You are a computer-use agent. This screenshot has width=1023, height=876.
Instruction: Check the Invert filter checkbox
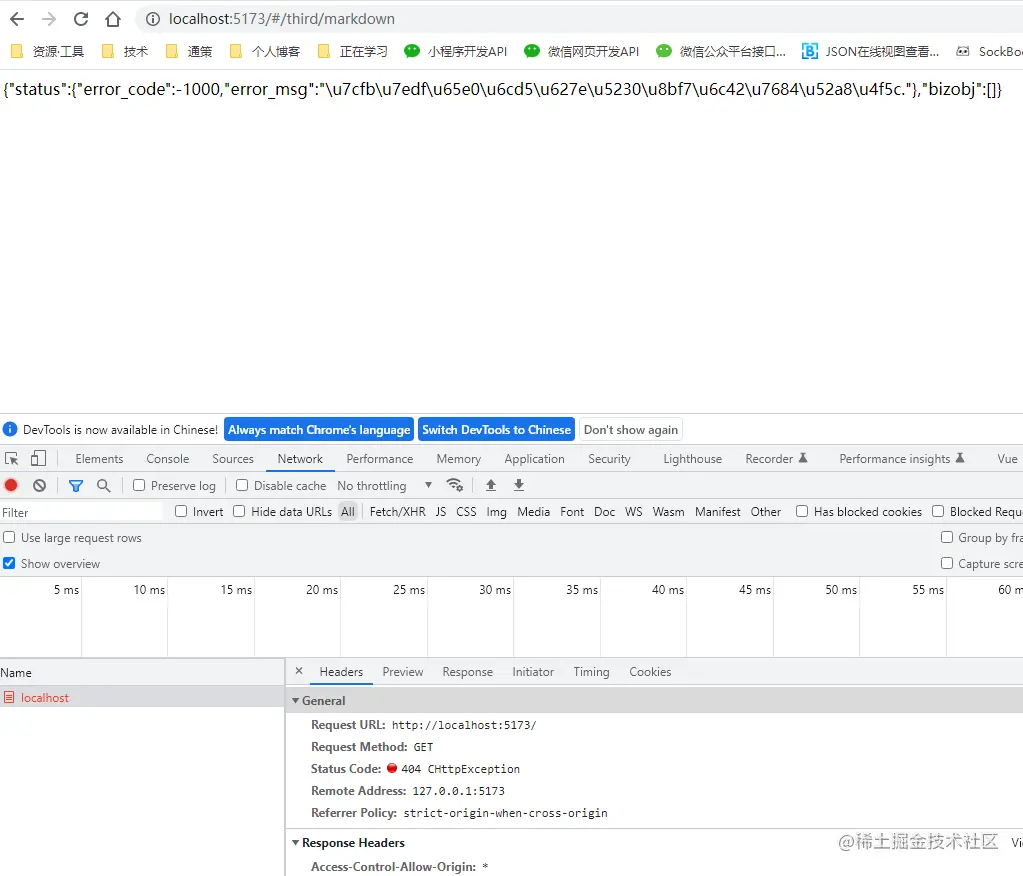[x=181, y=511]
